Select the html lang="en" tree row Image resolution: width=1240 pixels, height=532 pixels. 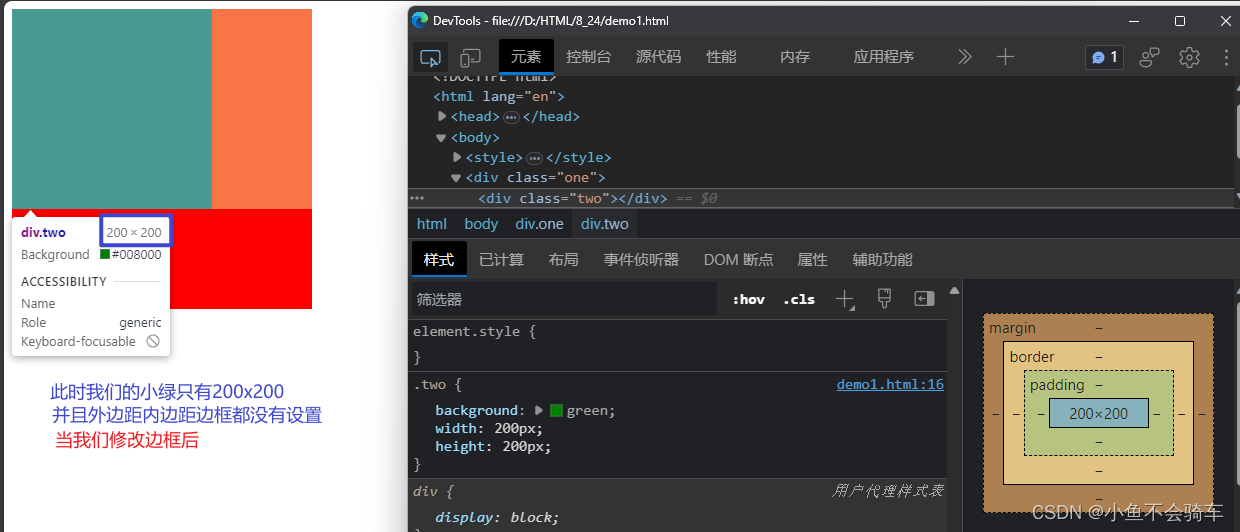(x=499, y=97)
